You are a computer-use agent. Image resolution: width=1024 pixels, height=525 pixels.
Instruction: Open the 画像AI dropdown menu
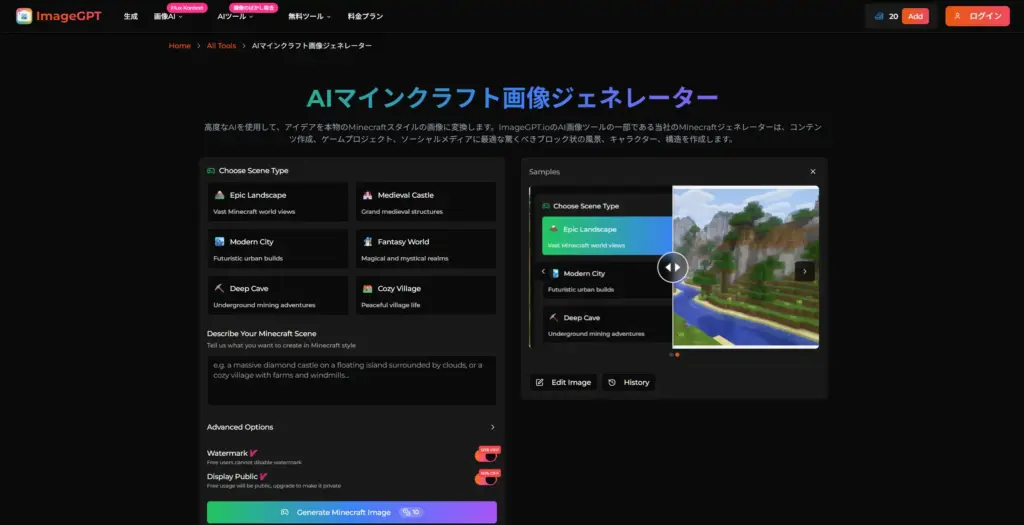(168, 16)
